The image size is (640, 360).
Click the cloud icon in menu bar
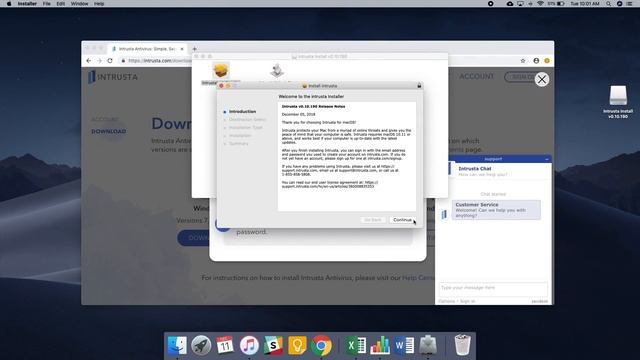(x=510, y=4)
